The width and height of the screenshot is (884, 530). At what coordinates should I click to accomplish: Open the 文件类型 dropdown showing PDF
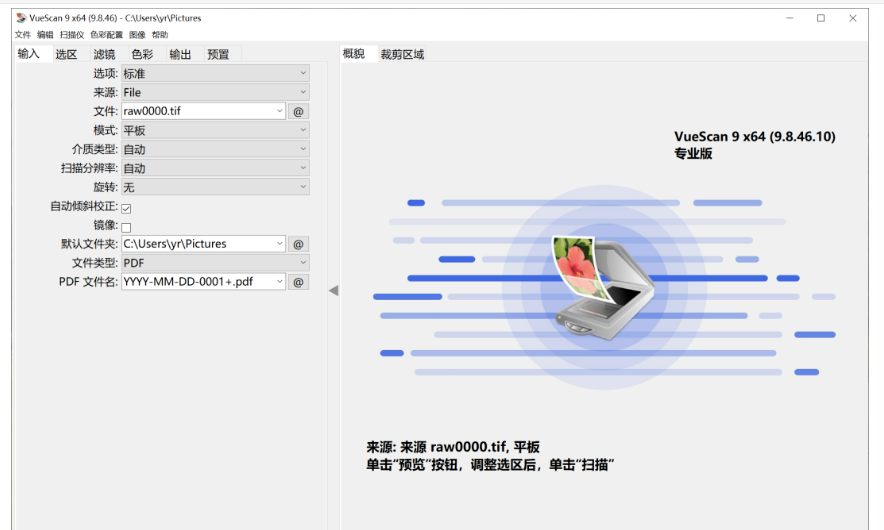click(x=215, y=263)
